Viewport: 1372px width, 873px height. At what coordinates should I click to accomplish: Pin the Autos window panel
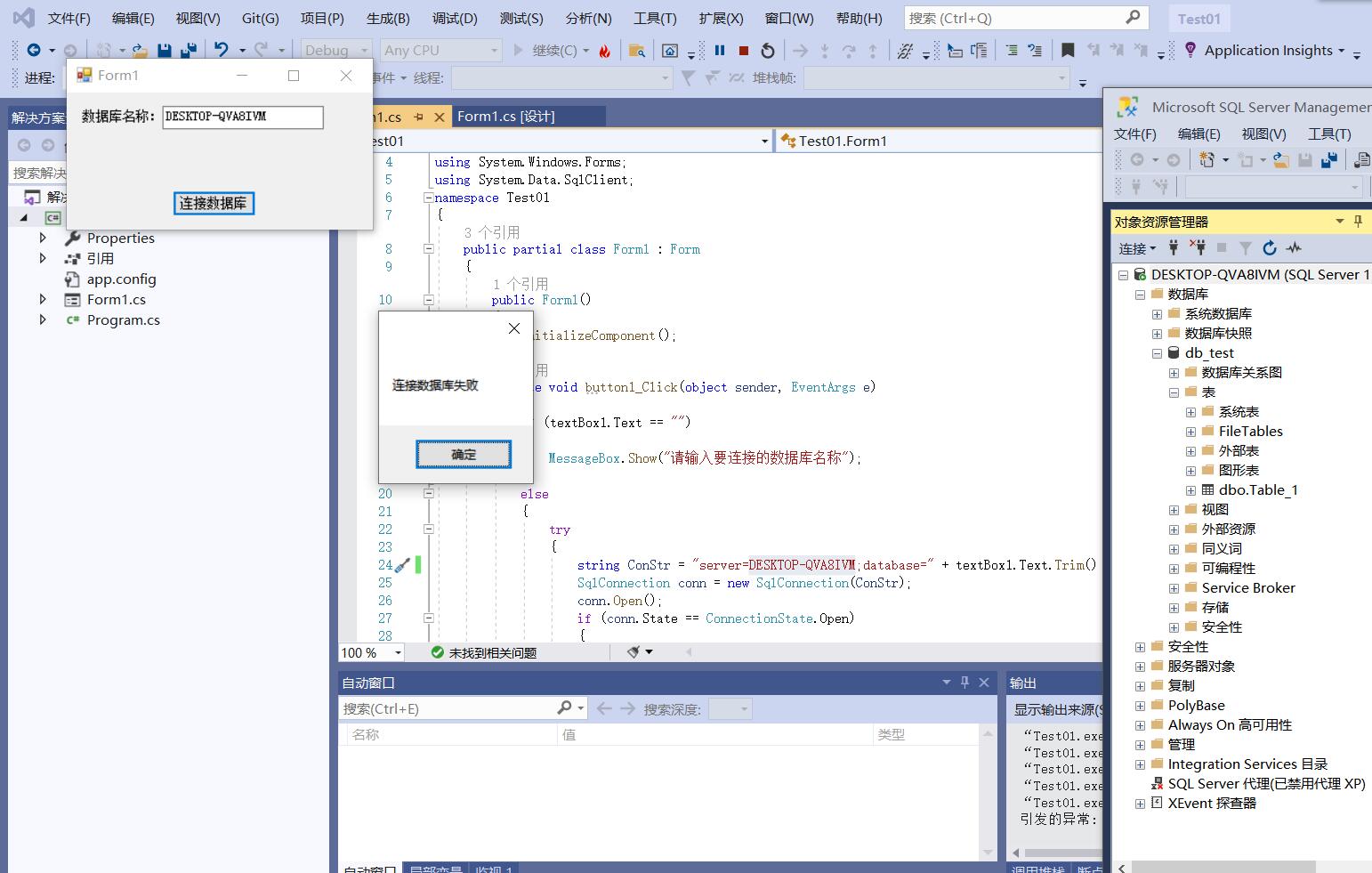coord(964,683)
